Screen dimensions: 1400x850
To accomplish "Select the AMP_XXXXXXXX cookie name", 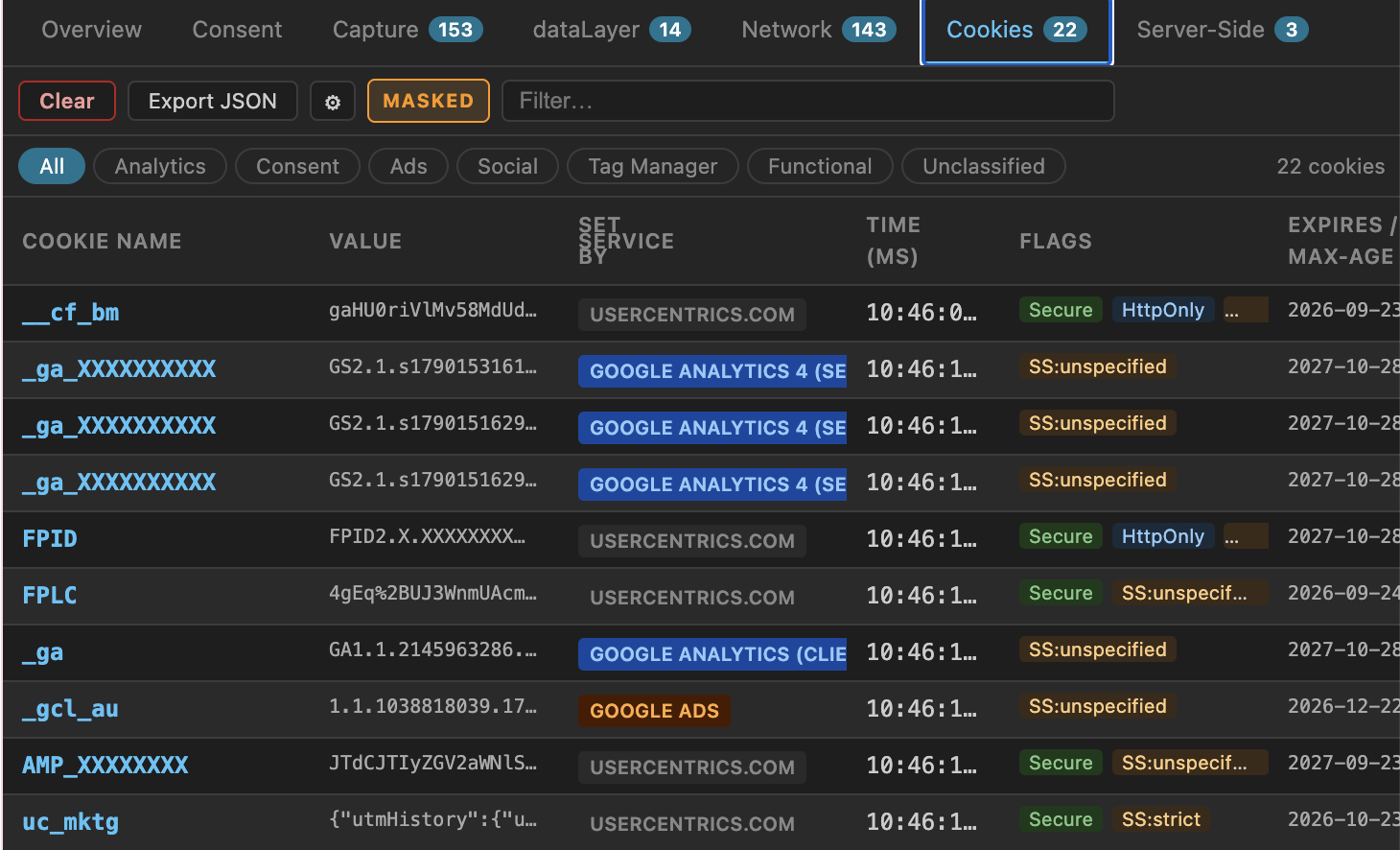I will (105, 765).
